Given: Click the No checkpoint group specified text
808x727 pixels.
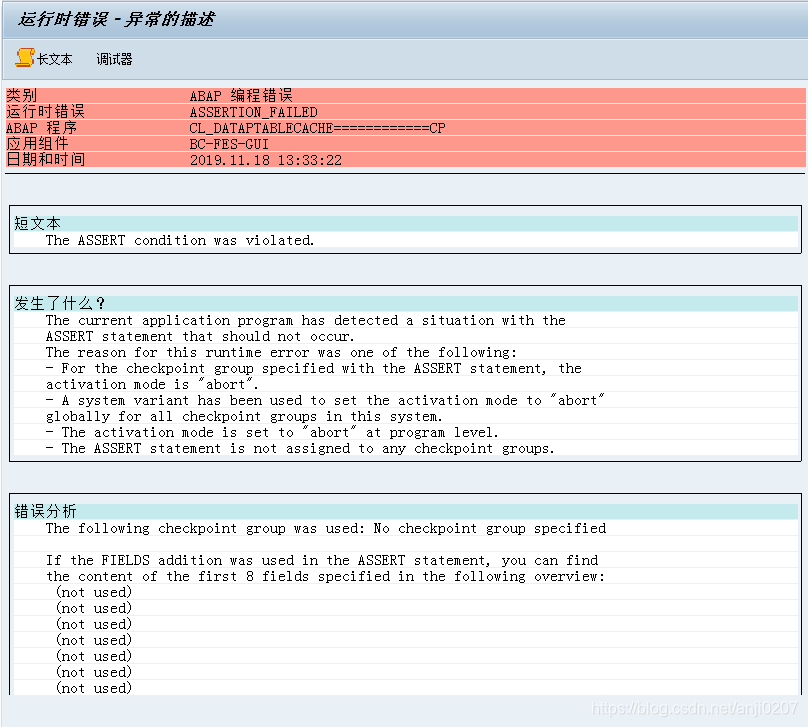Looking at the screenshot, I should pos(488,528).
